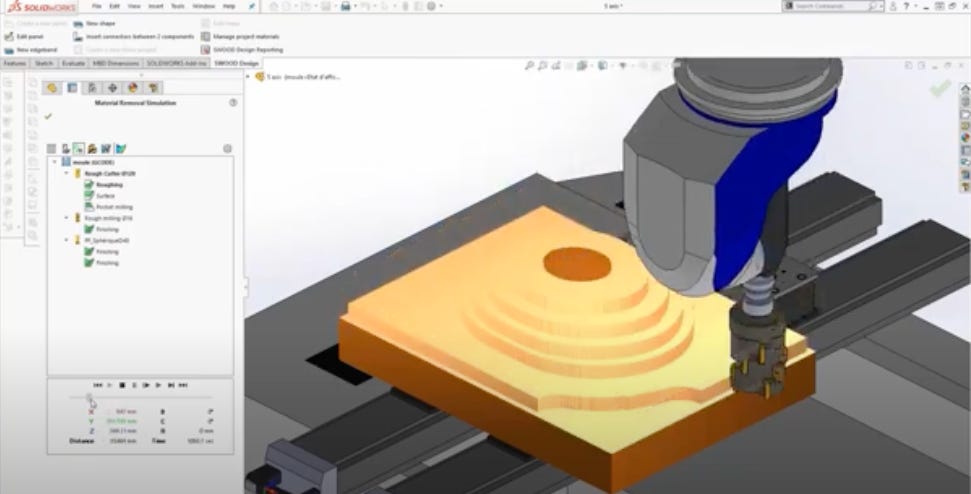Screen dimensions: 971x494
Task: Click Insert connection between 2 components
Action: (x=134, y=37)
